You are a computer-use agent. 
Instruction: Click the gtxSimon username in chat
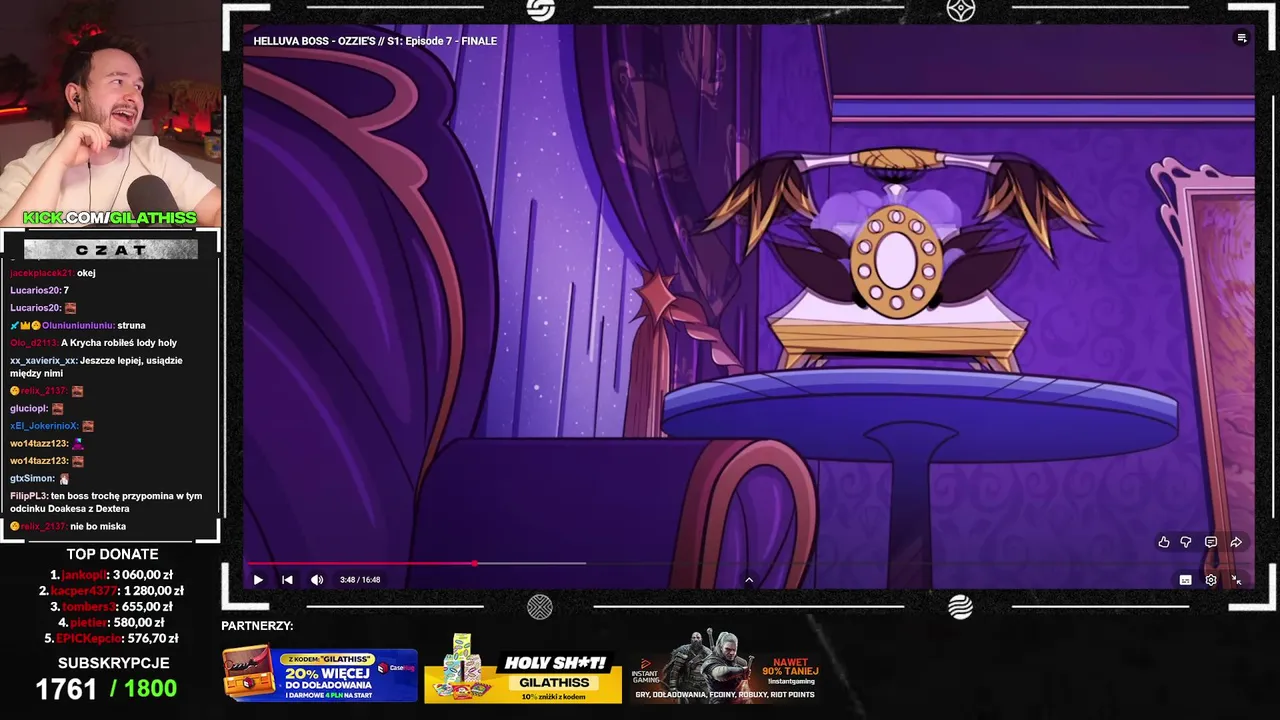tap(31, 478)
